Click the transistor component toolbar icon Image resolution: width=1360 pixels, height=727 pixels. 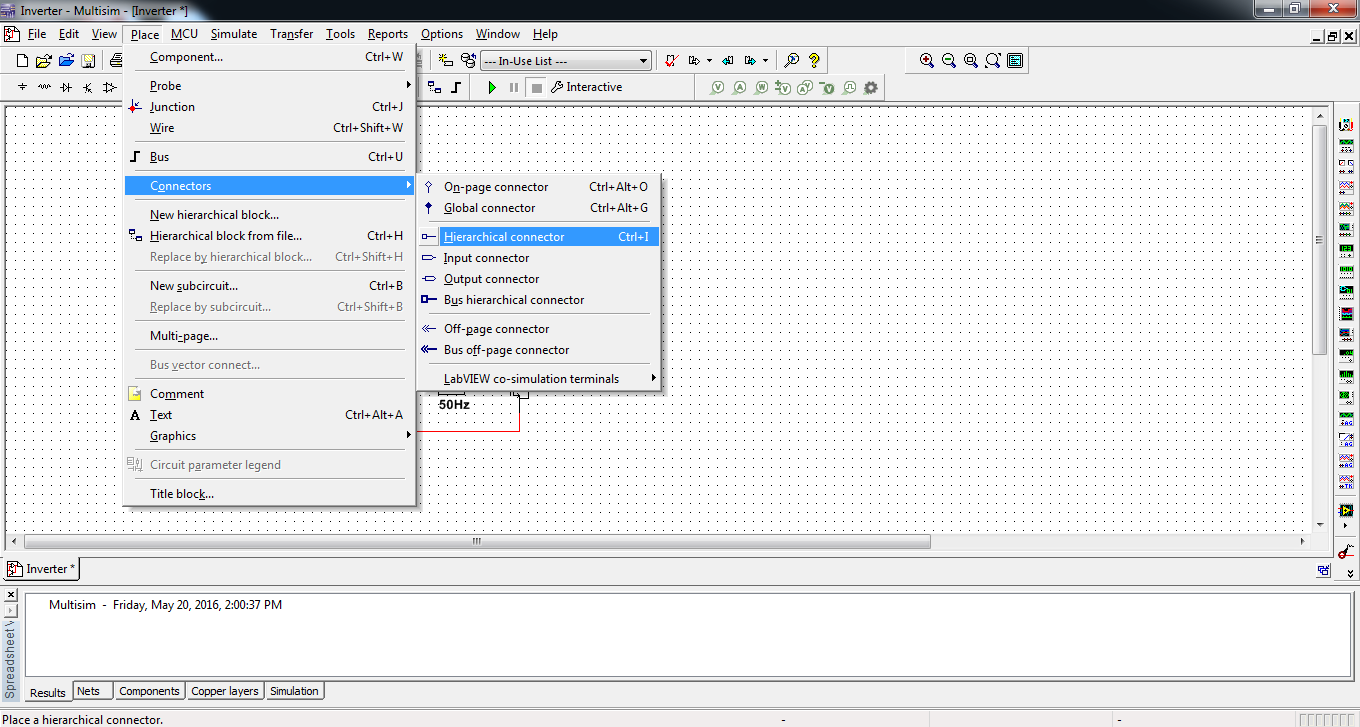click(88, 88)
